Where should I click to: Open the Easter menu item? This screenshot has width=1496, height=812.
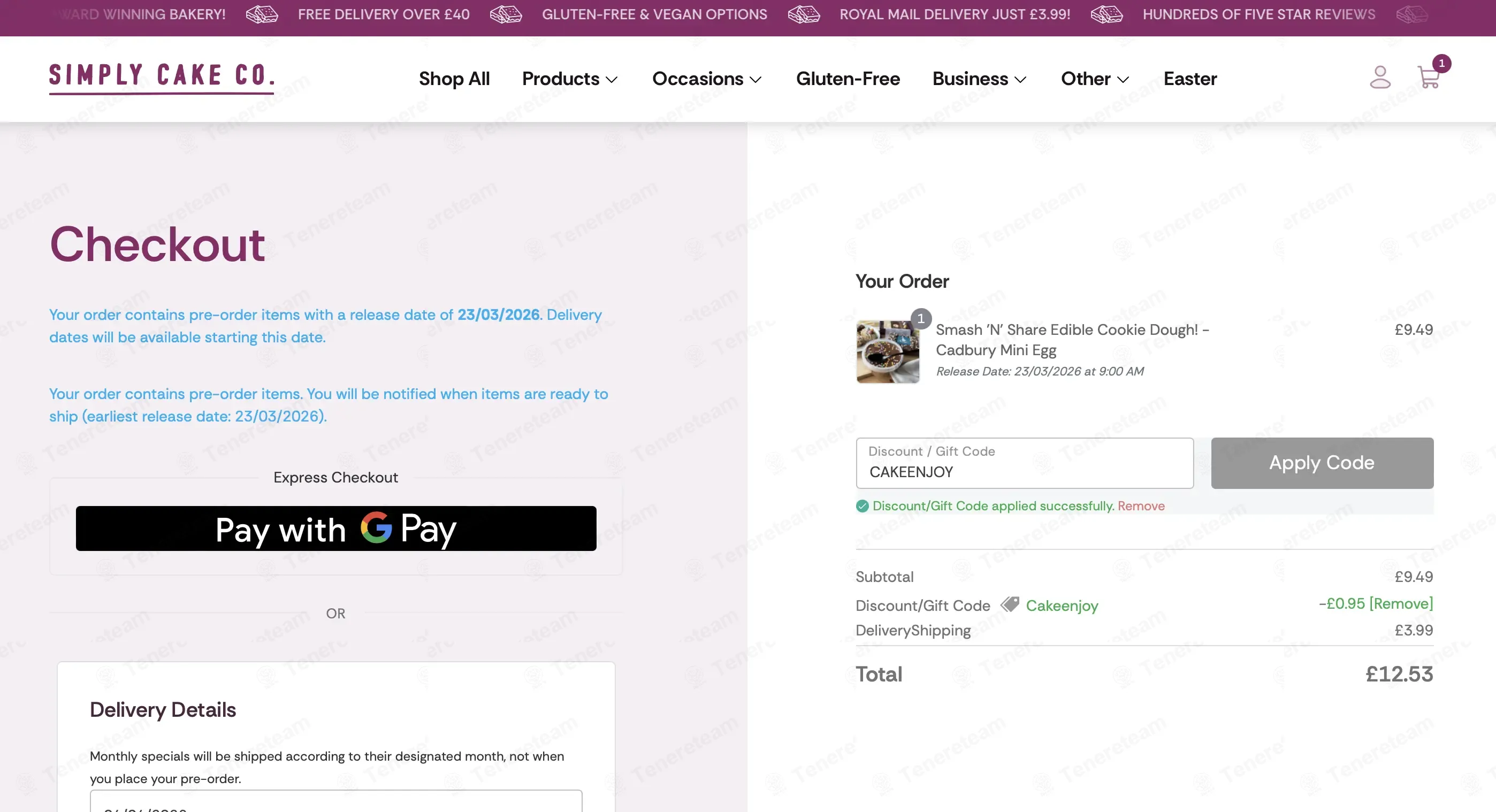tap(1190, 78)
